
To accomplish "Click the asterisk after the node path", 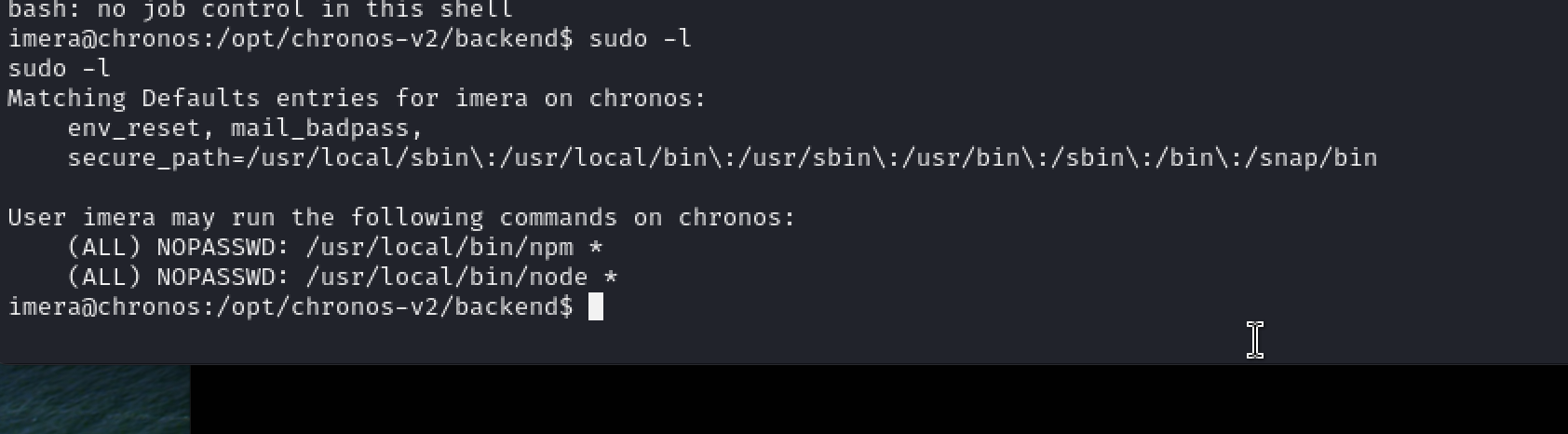I will tap(611, 277).
